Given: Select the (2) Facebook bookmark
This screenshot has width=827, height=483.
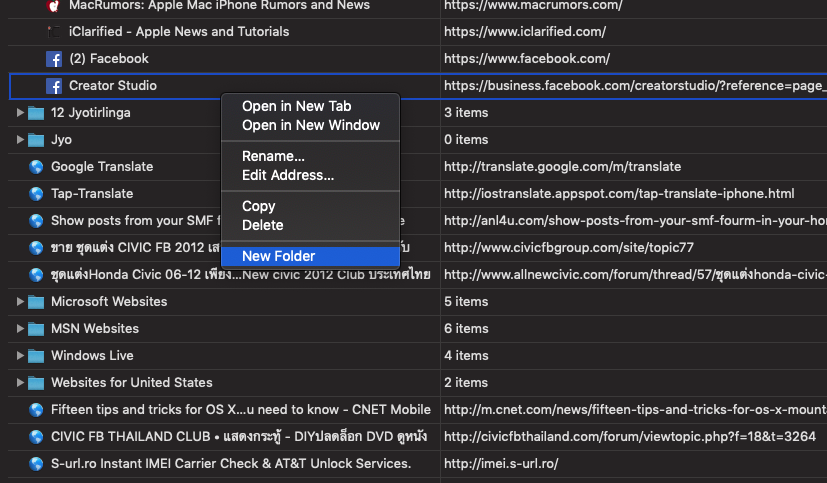Looking at the screenshot, I should 109,59.
